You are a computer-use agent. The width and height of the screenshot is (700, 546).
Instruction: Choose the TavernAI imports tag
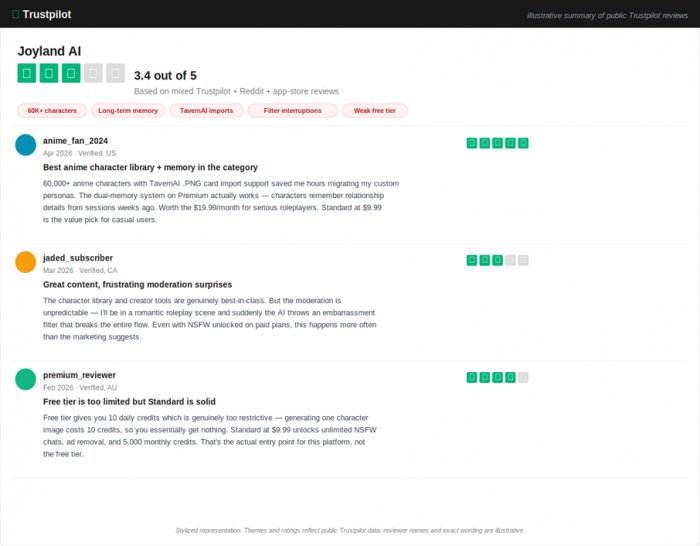[x=206, y=111]
